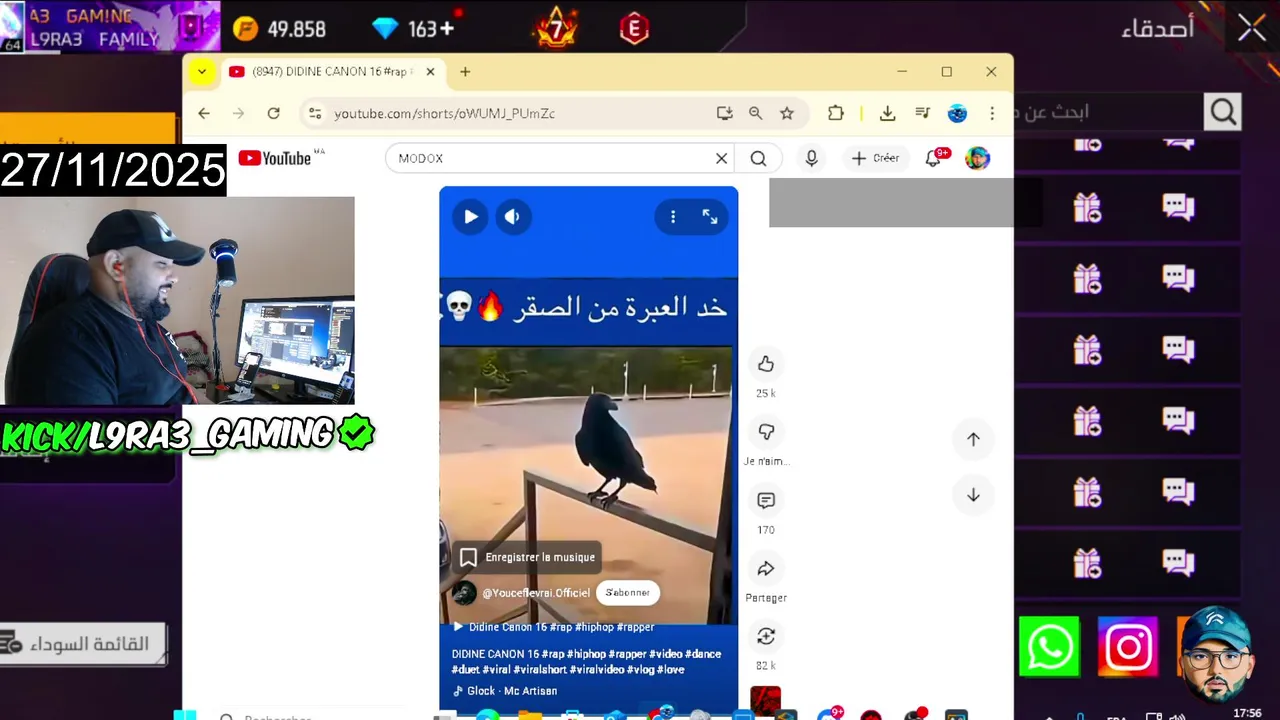The image size is (1280, 720).
Task: Go back one page in Chrome
Action: click(204, 113)
